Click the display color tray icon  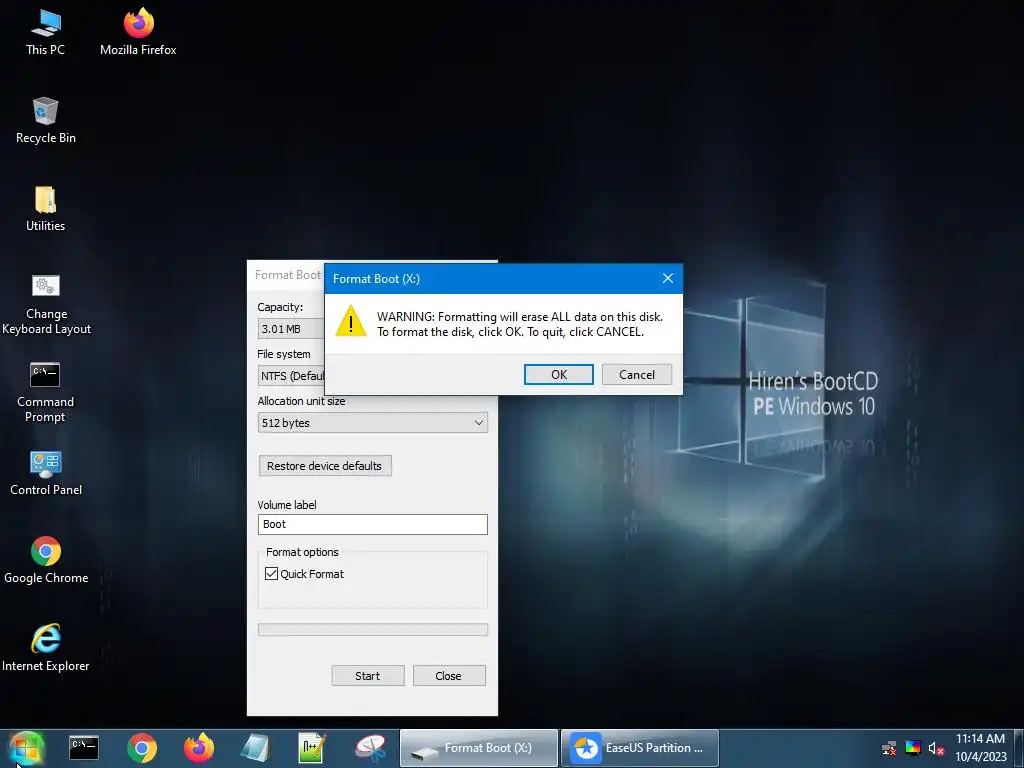click(913, 748)
